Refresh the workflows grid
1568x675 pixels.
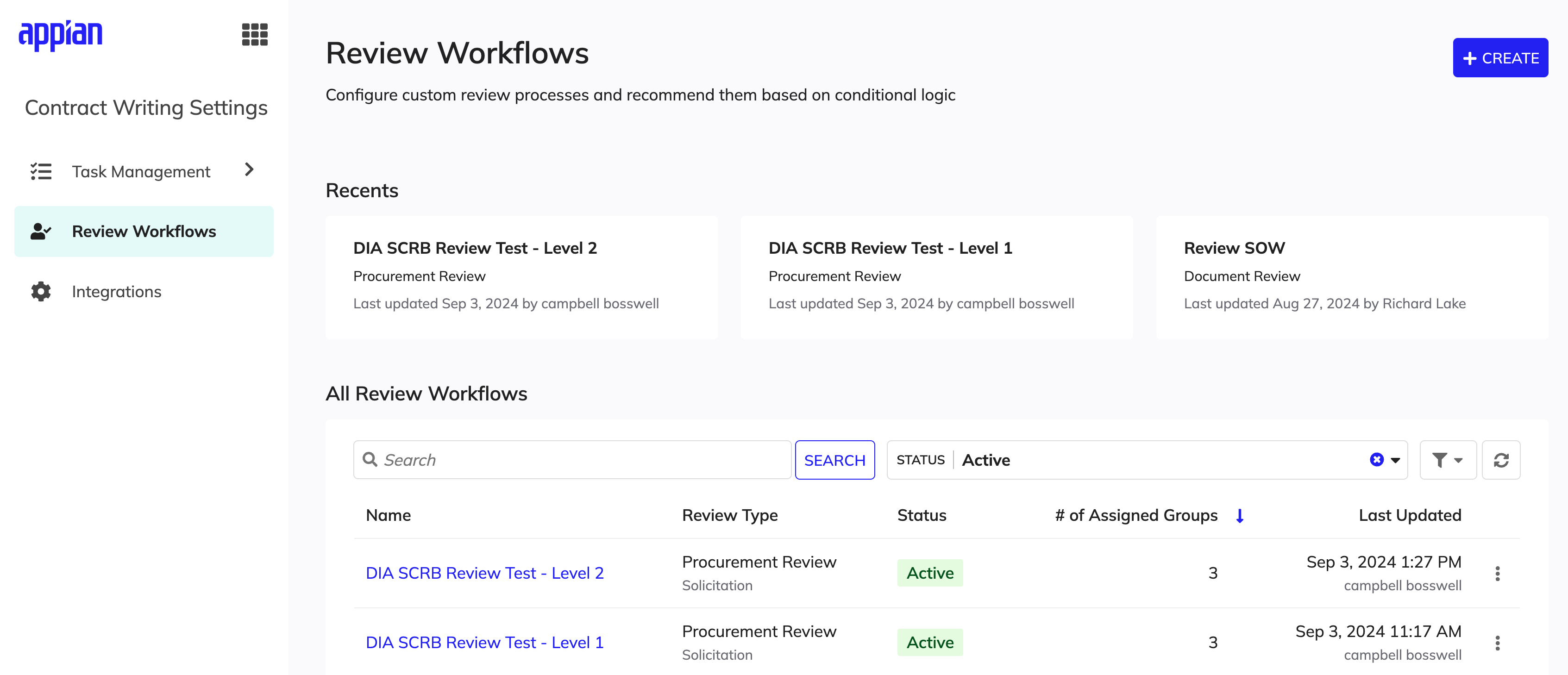pyautogui.click(x=1500, y=460)
